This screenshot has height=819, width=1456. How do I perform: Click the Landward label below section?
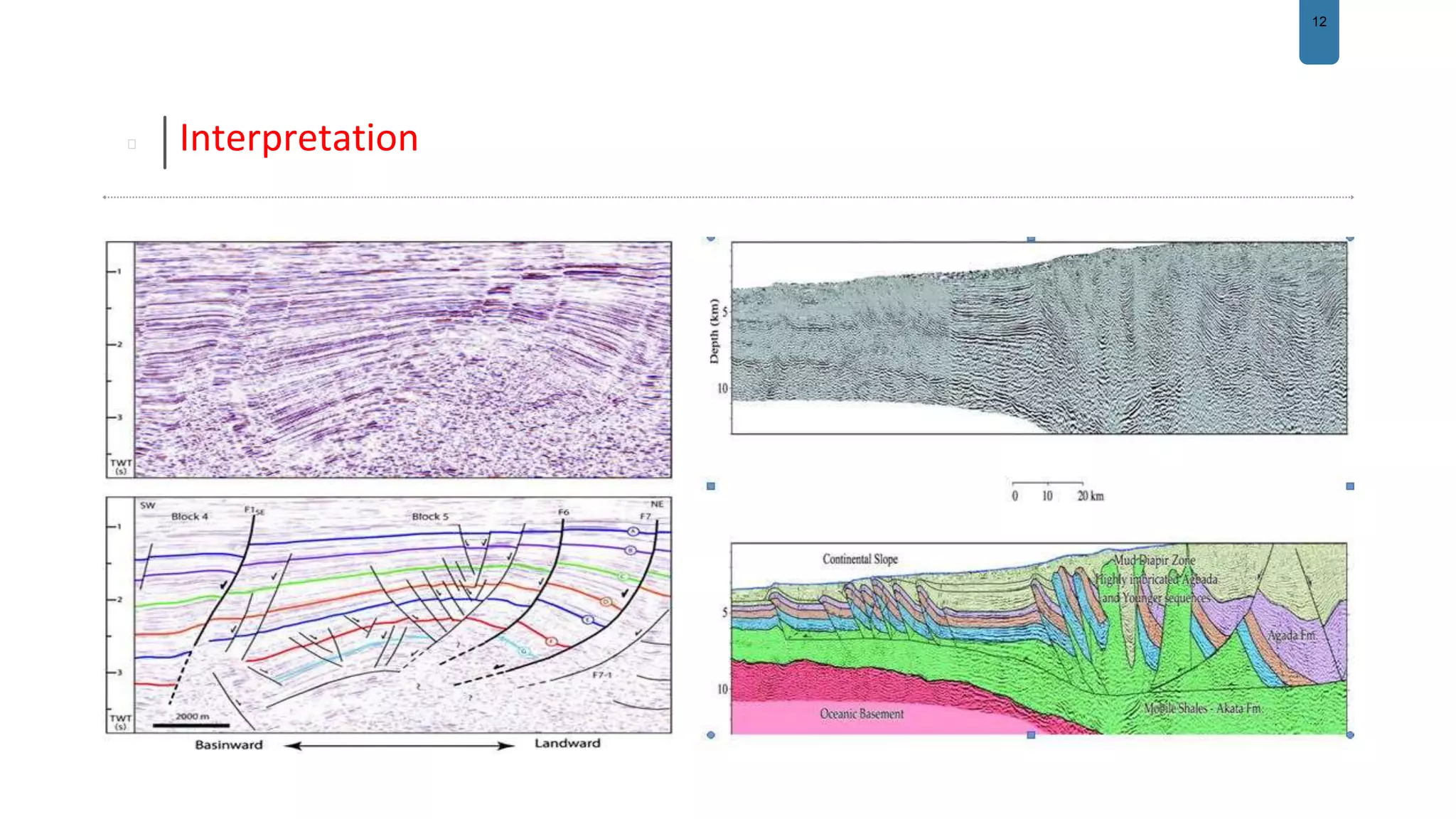click(x=567, y=744)
